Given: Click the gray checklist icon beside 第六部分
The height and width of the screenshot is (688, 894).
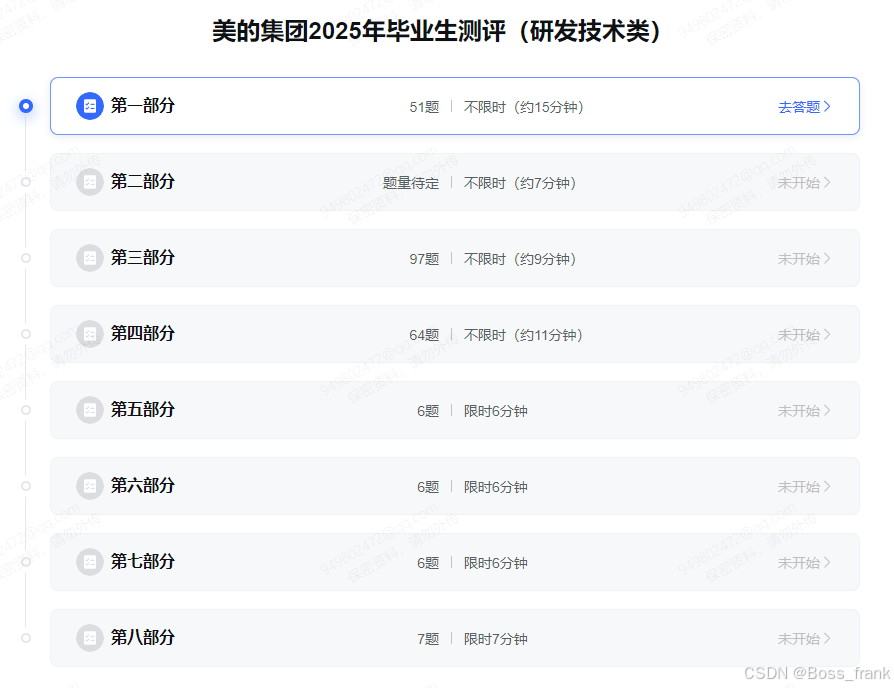Looking at the screenshot, I should 90,486.
